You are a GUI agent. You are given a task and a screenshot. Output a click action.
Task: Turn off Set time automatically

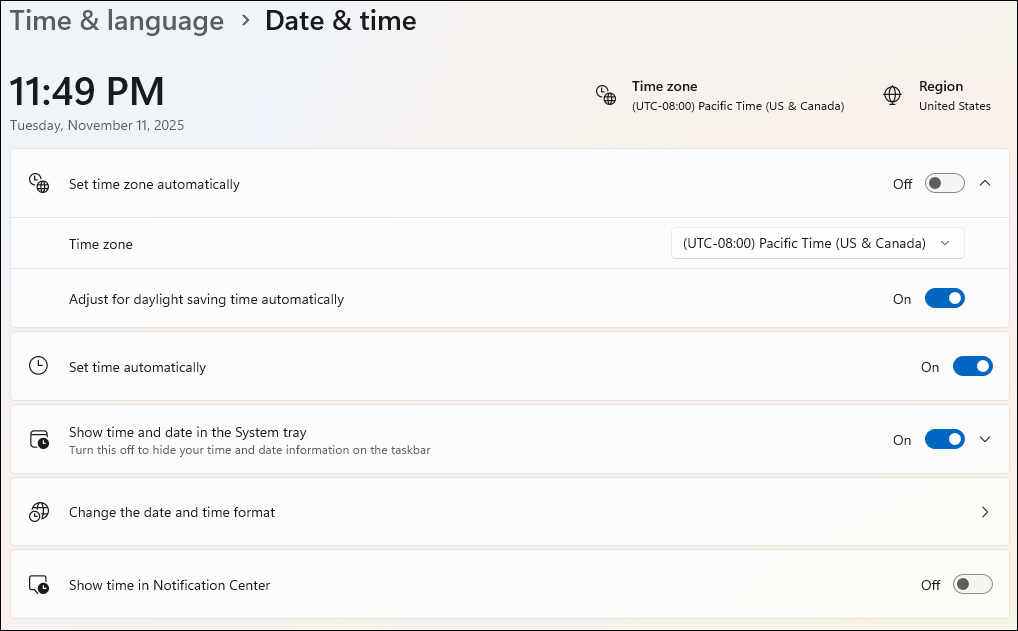click(972, 366)
